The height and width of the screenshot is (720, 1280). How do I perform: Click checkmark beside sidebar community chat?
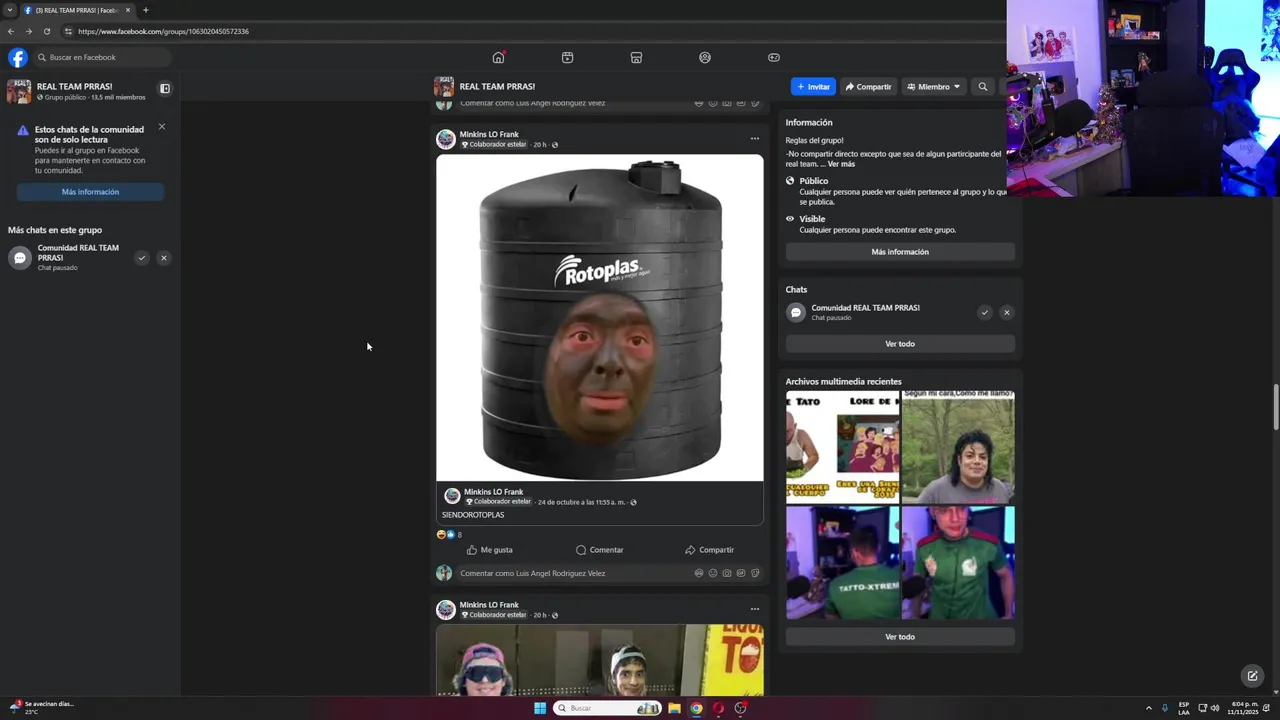142,258
